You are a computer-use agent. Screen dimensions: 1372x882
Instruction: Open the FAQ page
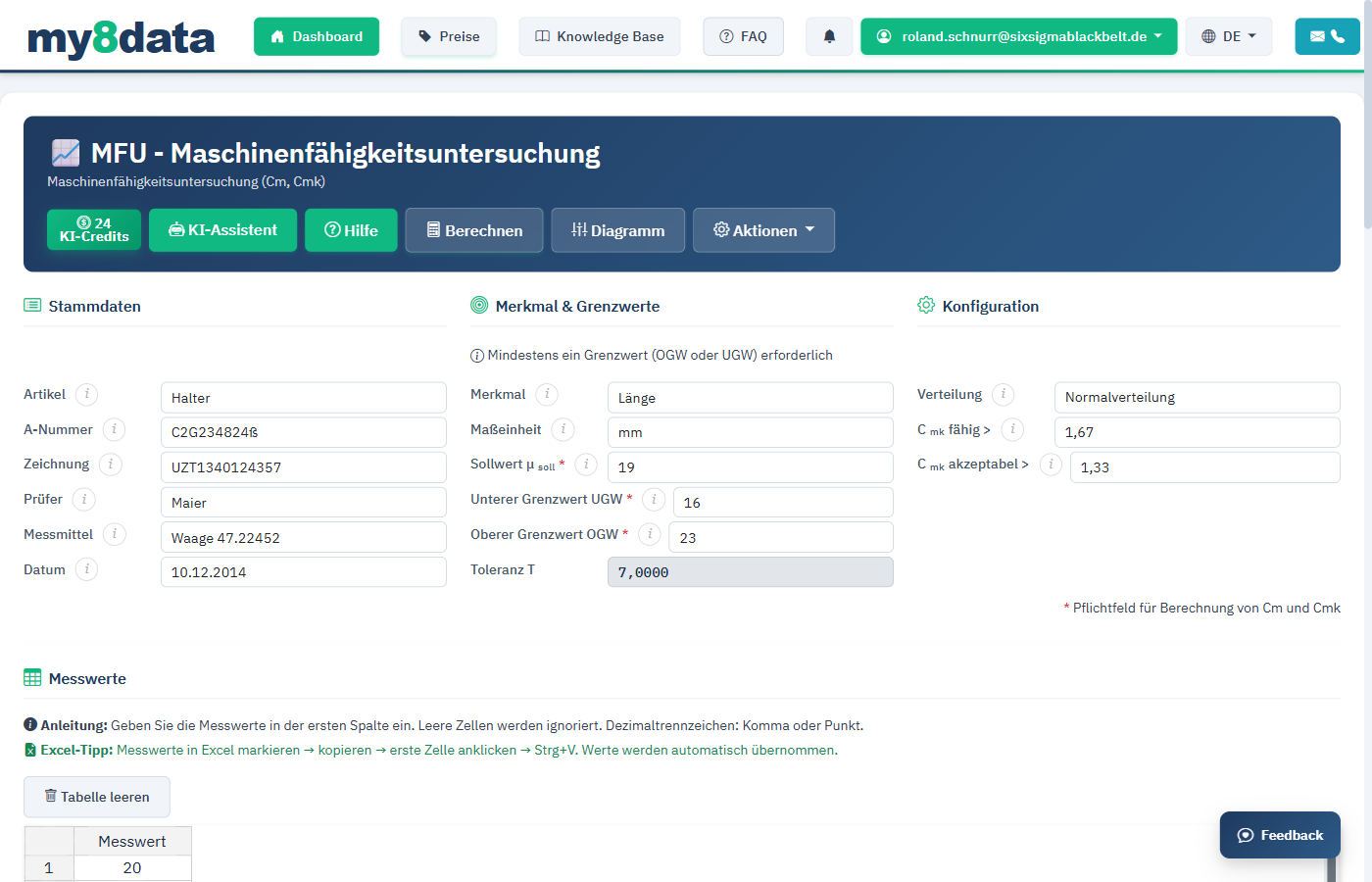743,36
